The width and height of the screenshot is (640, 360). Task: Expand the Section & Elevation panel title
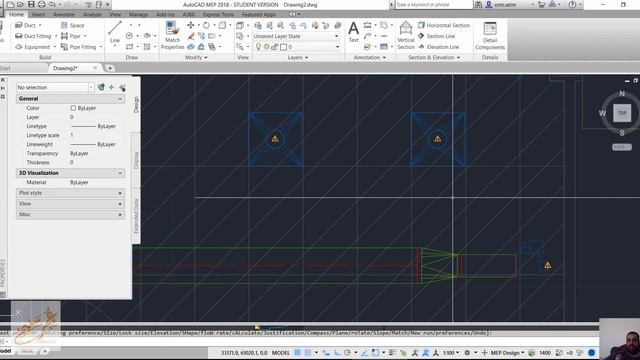(434, 58)
